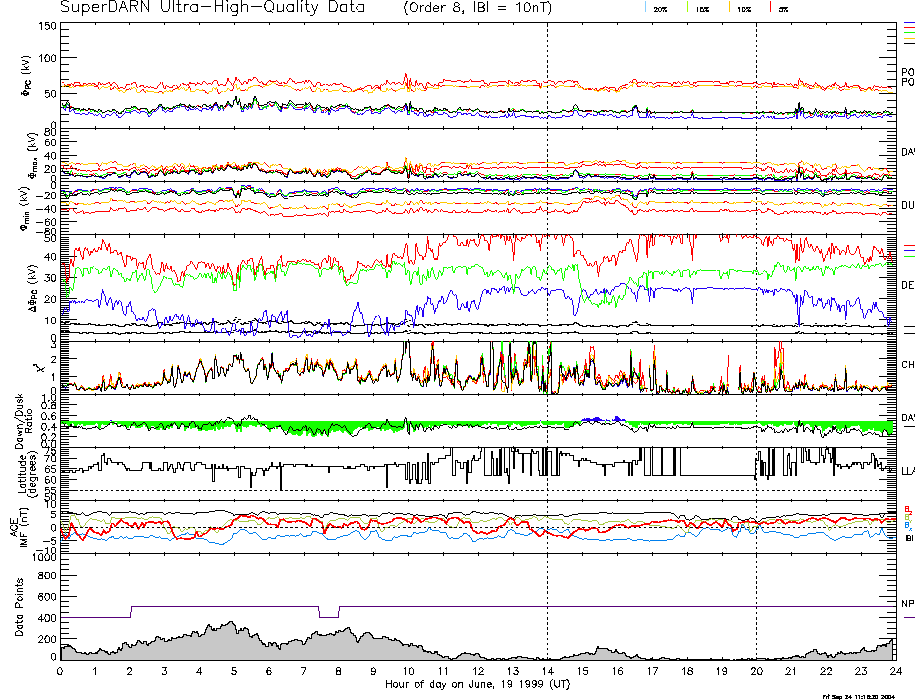Click the Hour of day x-axis label
This screenshot has height=700, width=915.
(477, 685)
